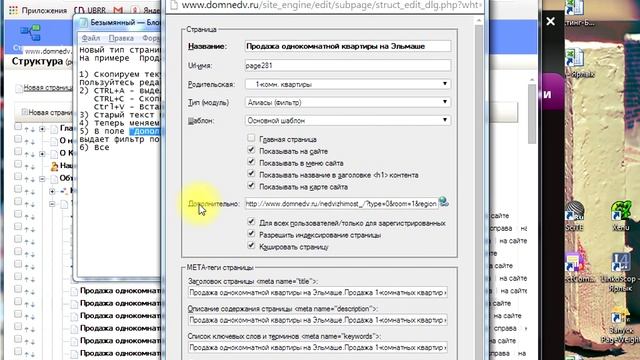
Task: Click the meta keywords field
Action: 318,348
